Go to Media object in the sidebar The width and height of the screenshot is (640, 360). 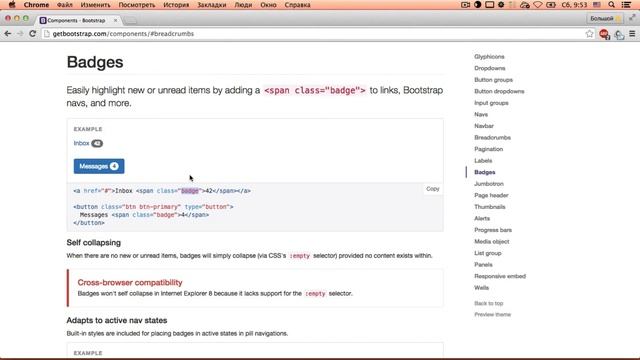491,242
